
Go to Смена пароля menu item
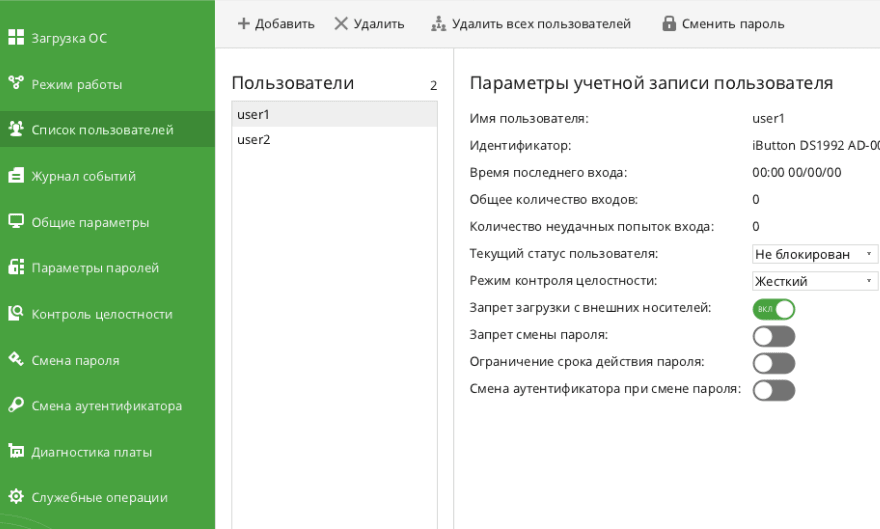coord(76,360)
